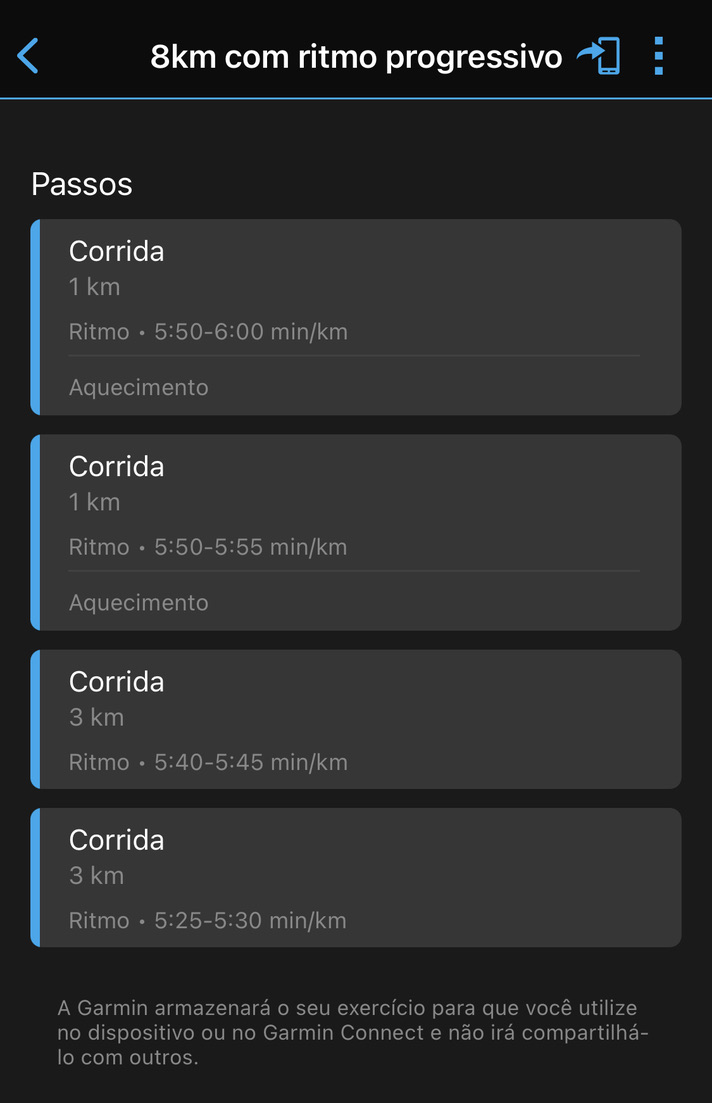Send workout to device icon
This screenshot has width=712, height=1103.
[x=599, y=56]
